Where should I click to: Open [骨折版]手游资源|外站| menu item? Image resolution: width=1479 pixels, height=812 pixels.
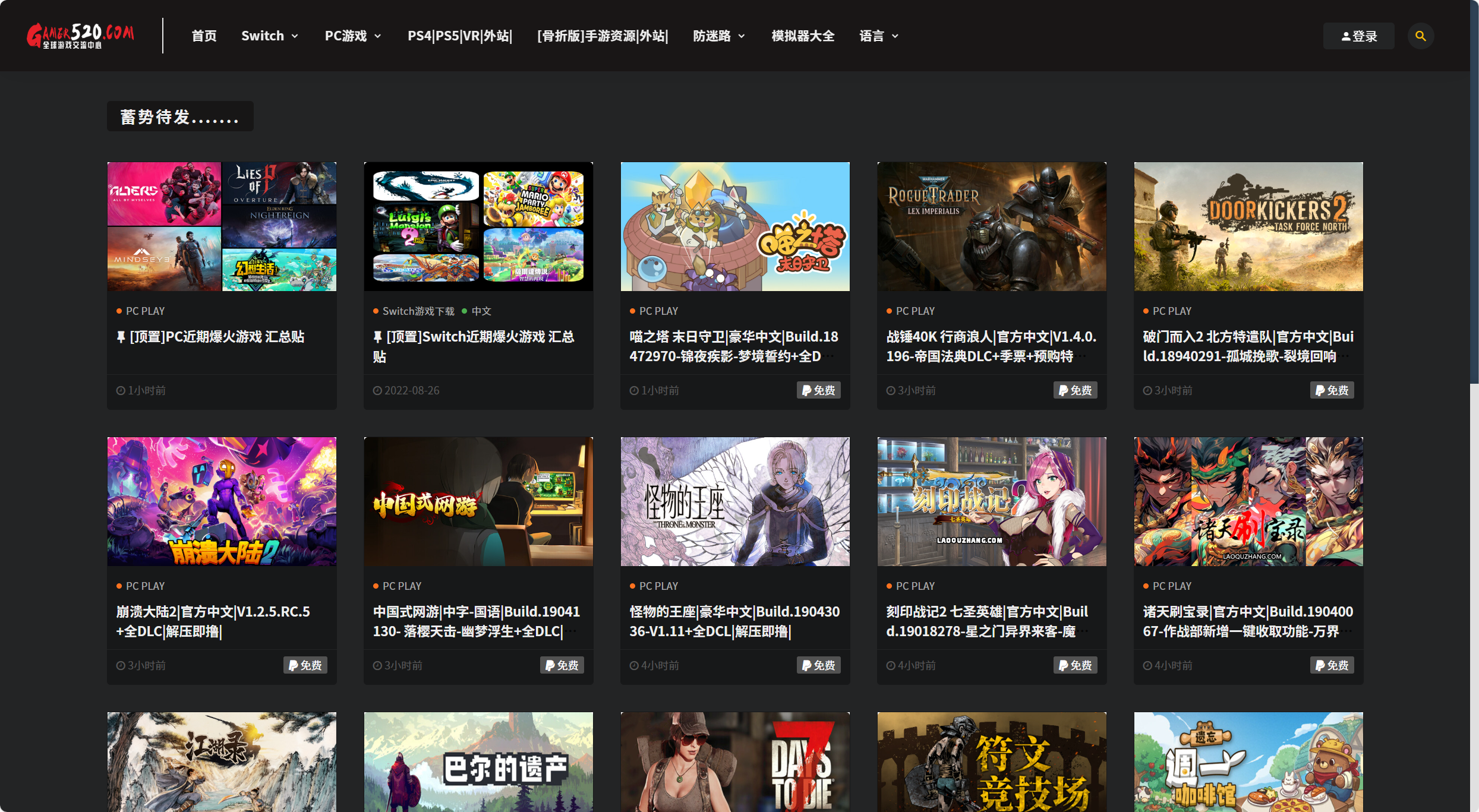[x=603, y=36]
